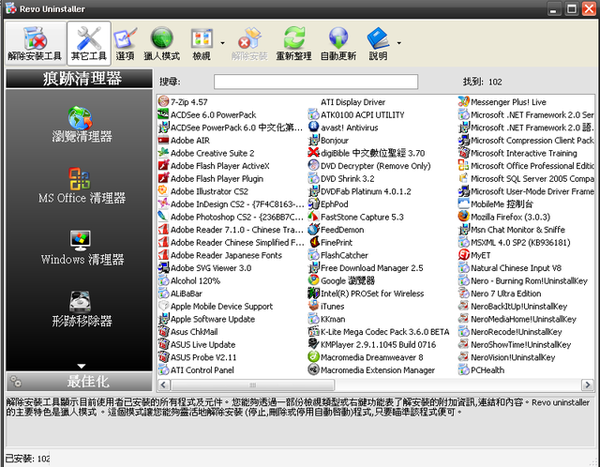Viewport: 600px width, 467px height.
Task: Expand the 說明 help dropdown arrow
Action: pos(399,43)
